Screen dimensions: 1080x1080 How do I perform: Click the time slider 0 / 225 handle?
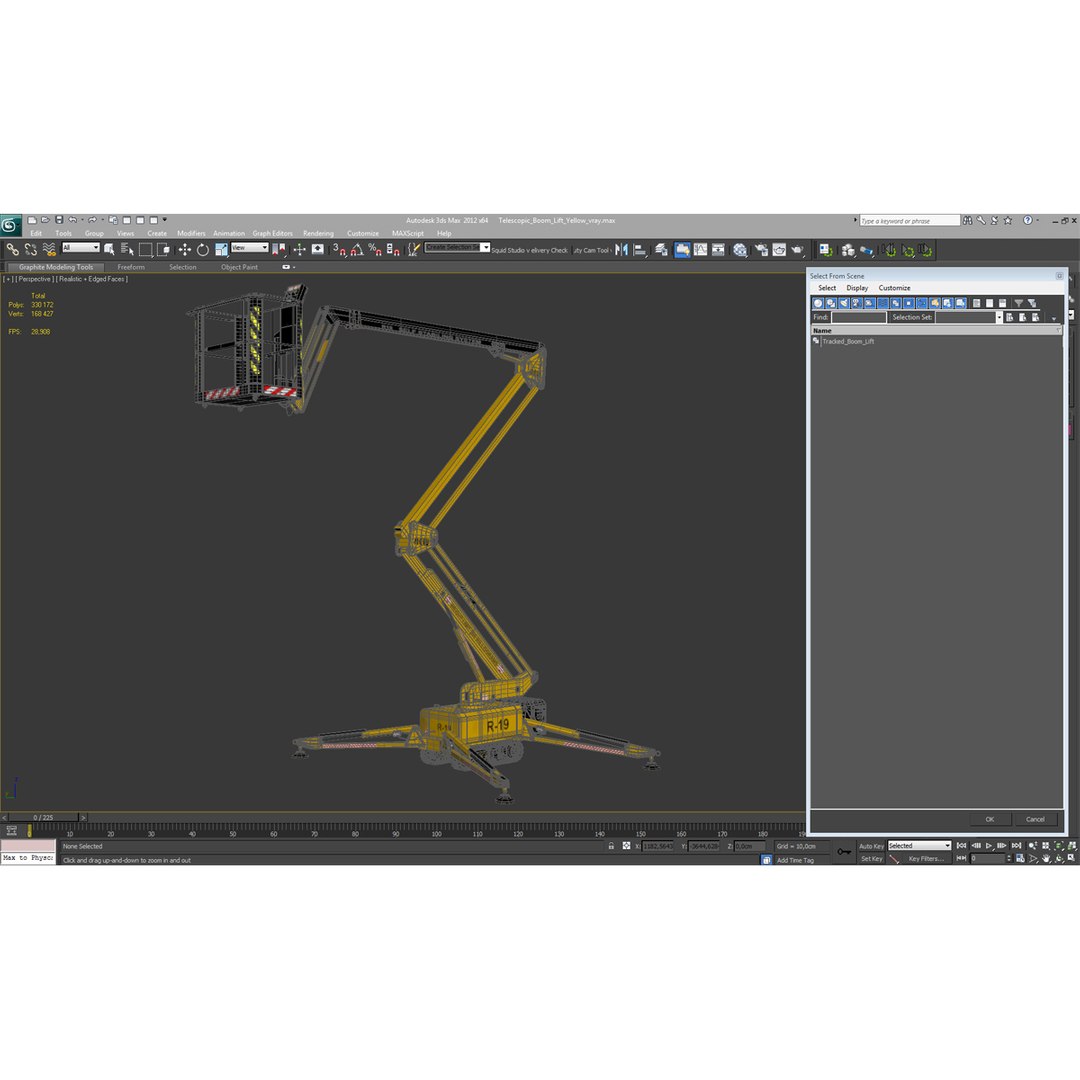click(43, 818)
